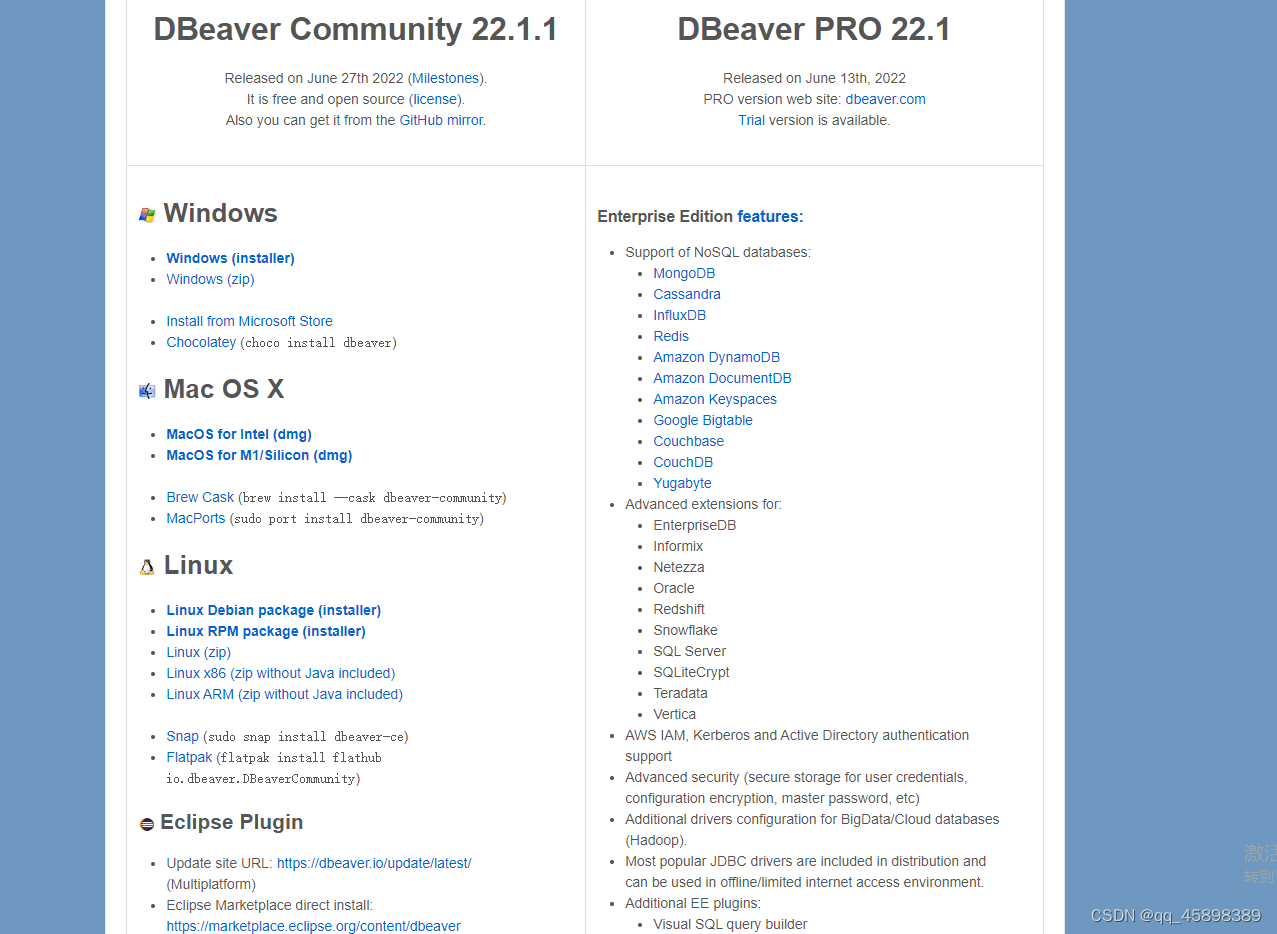
Task: Click the Snowflake list item
Action: 685,630
